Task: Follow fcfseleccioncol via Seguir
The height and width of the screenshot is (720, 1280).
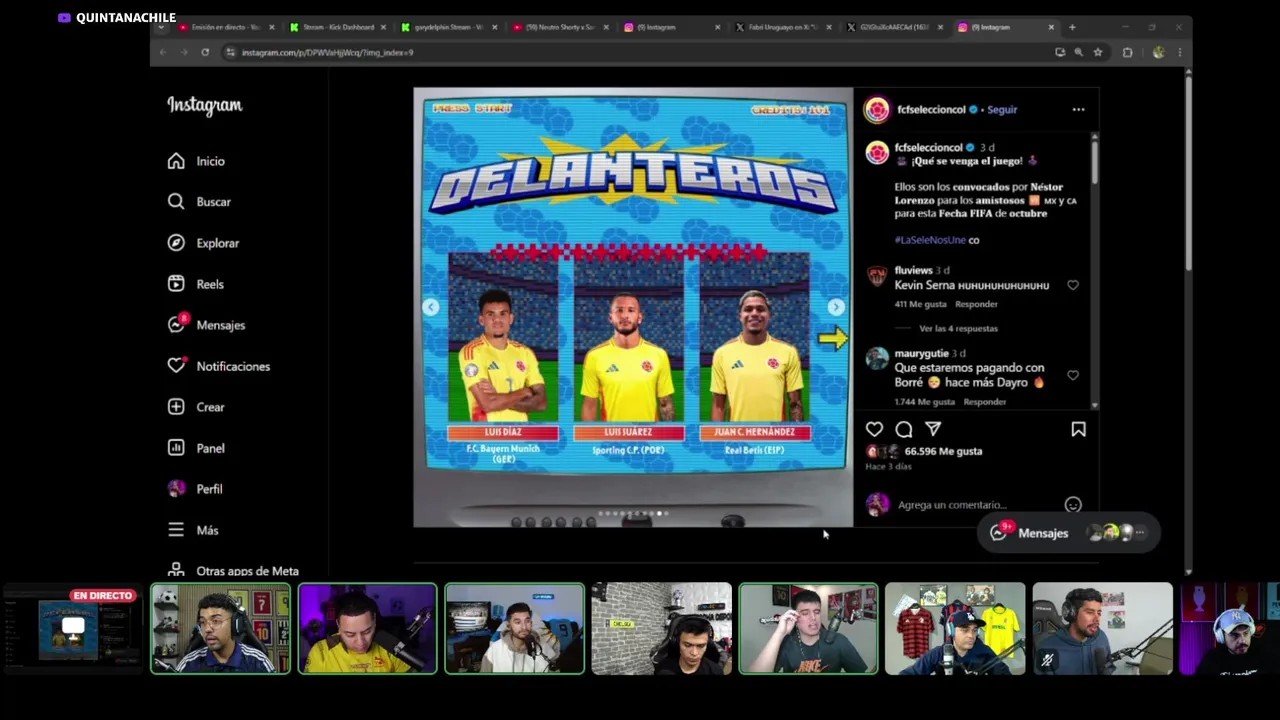Action: click(x=1002, y=110)
